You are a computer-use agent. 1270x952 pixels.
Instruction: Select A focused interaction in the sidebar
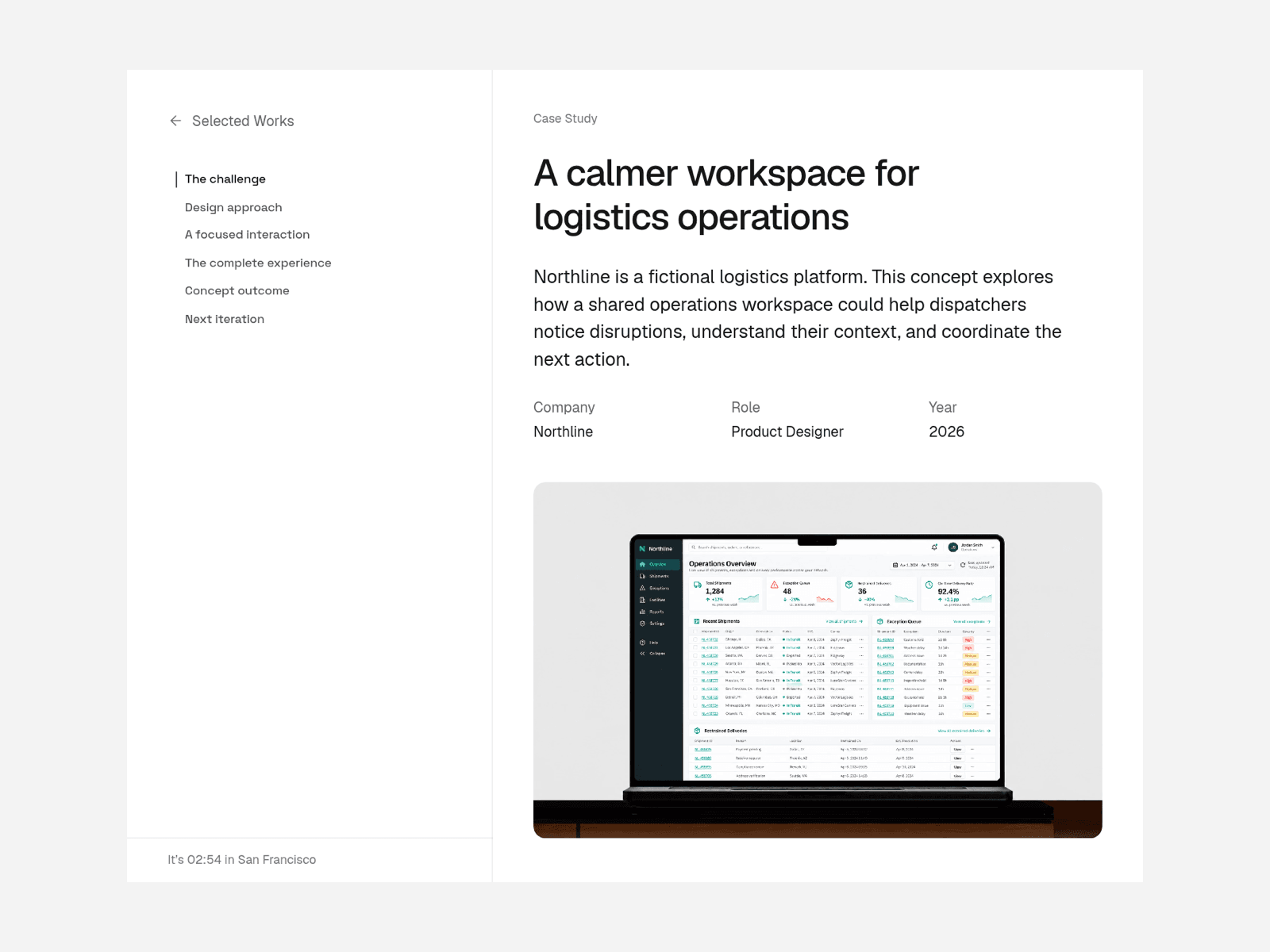point(248,235)
